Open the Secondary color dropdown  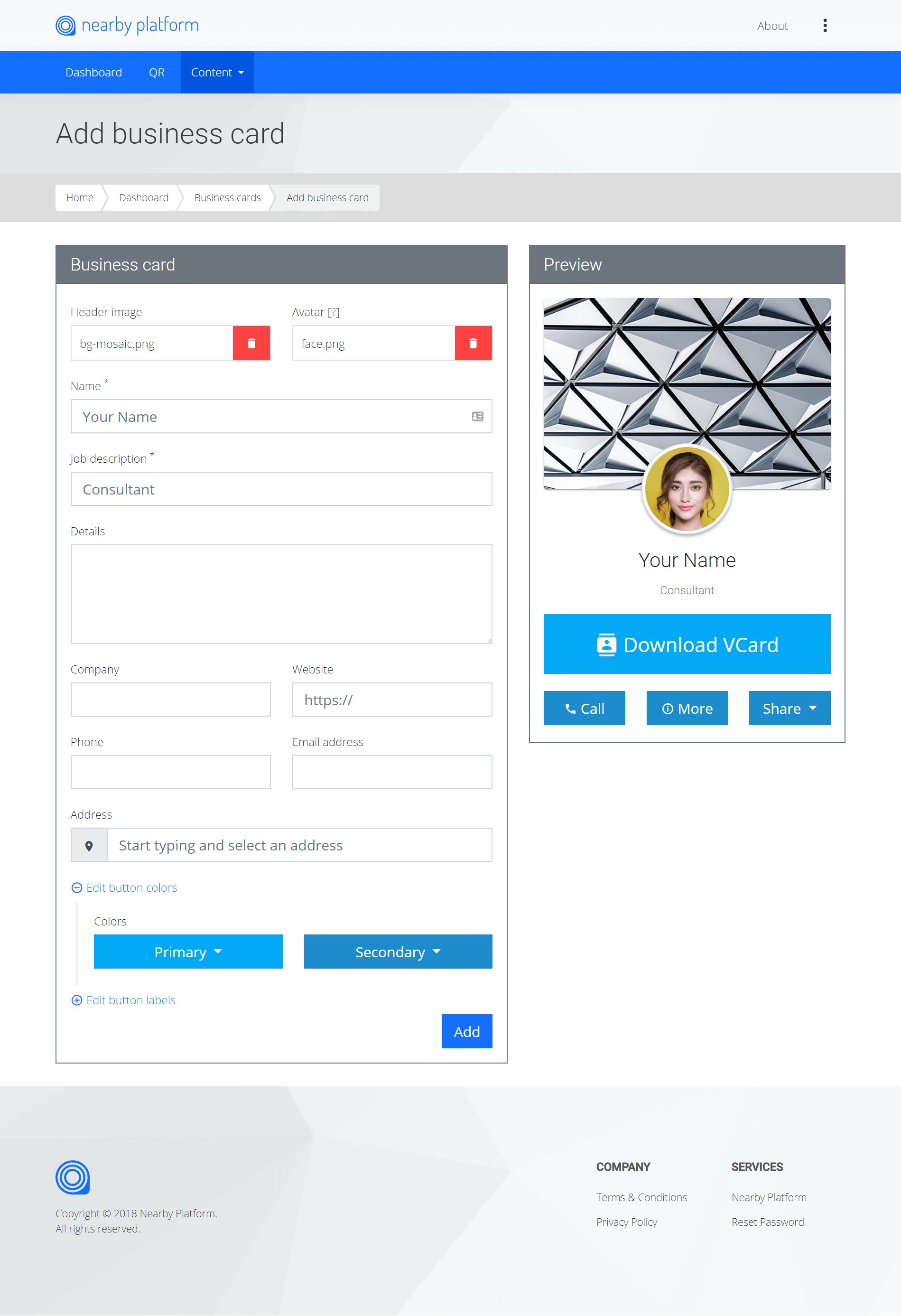pyautogui.click(x=398, y=952)
